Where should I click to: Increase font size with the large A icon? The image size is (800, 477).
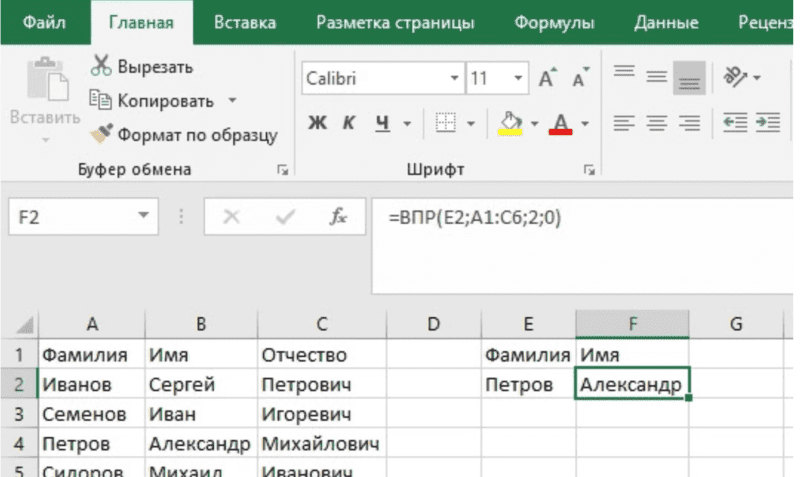pos(547,78)
